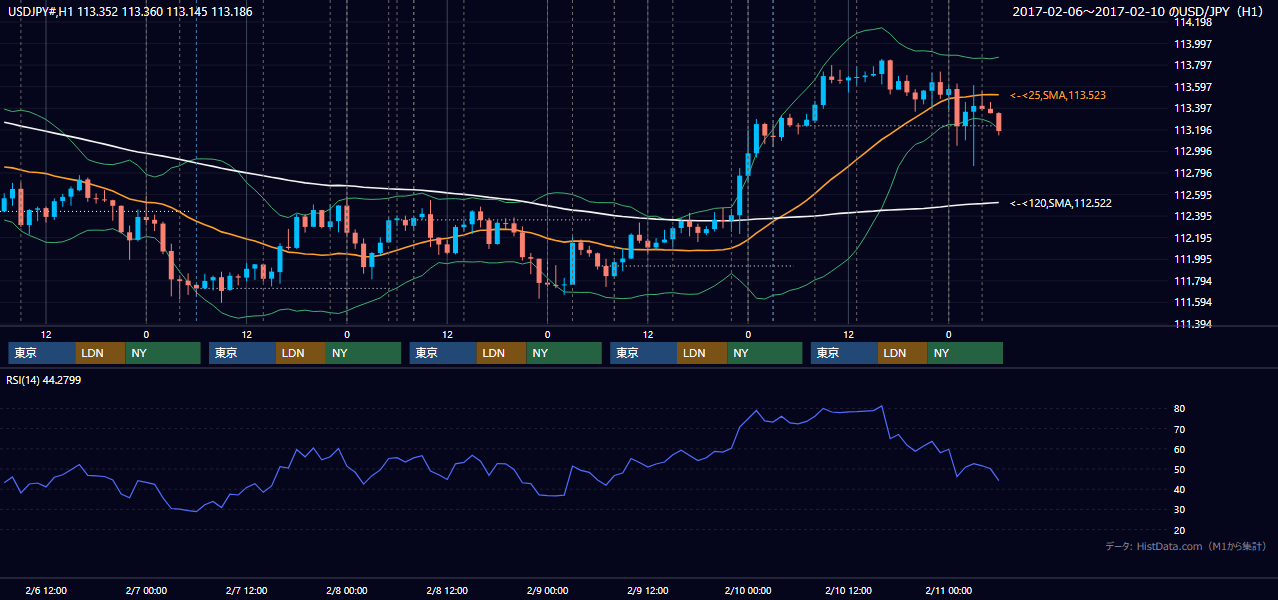Click the last red candle on the price chart
The width and height of the screenshot is (1278, 600).
(998, 122)
